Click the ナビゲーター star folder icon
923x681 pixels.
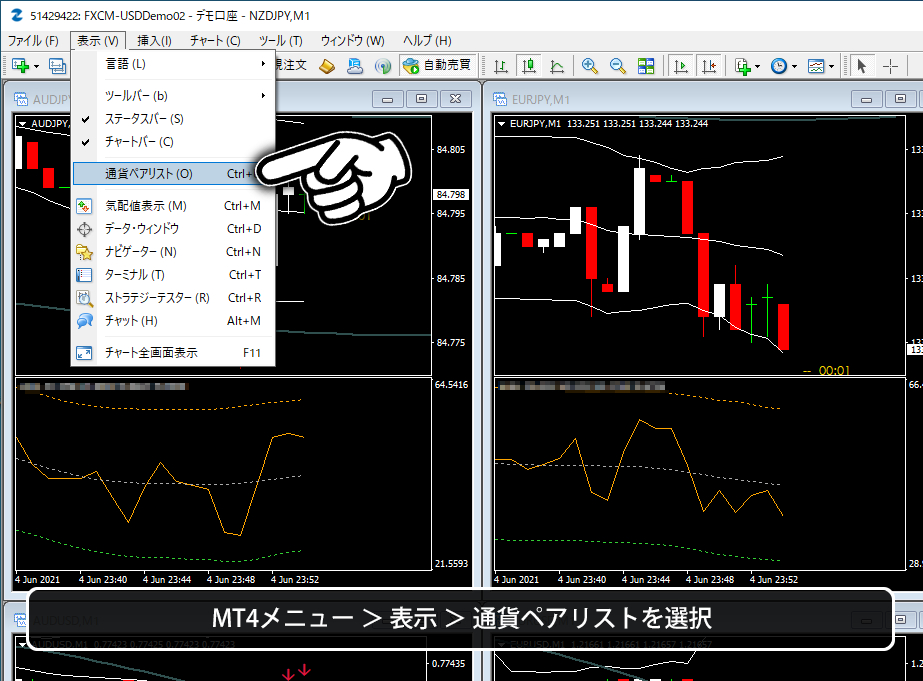pyautogui.click(x=84, y=252)
